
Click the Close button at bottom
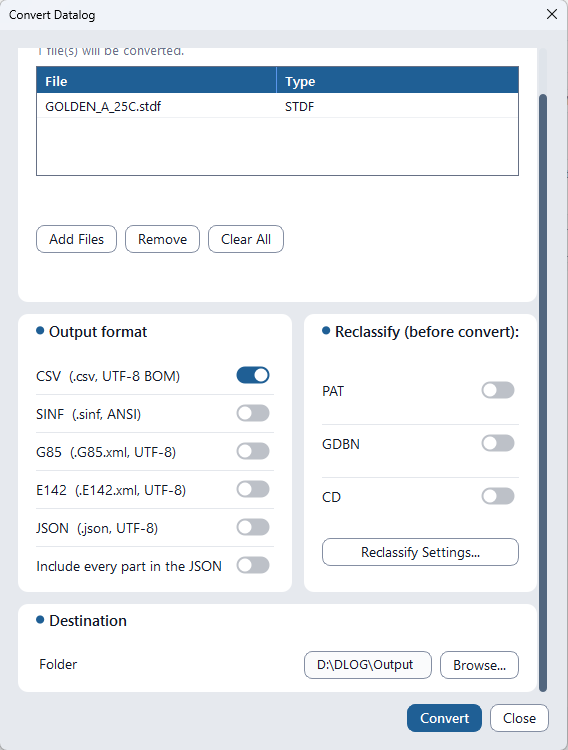tap(519, 718)
